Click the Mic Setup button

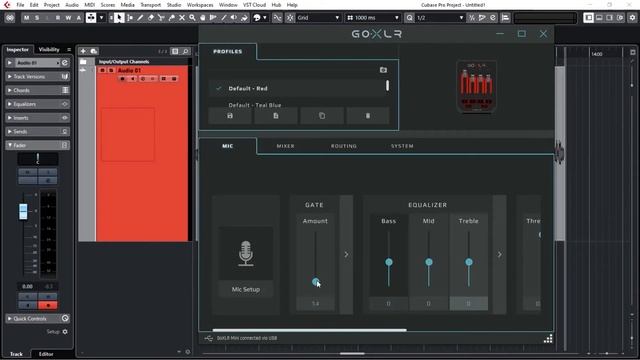click(x=246, y=289)
